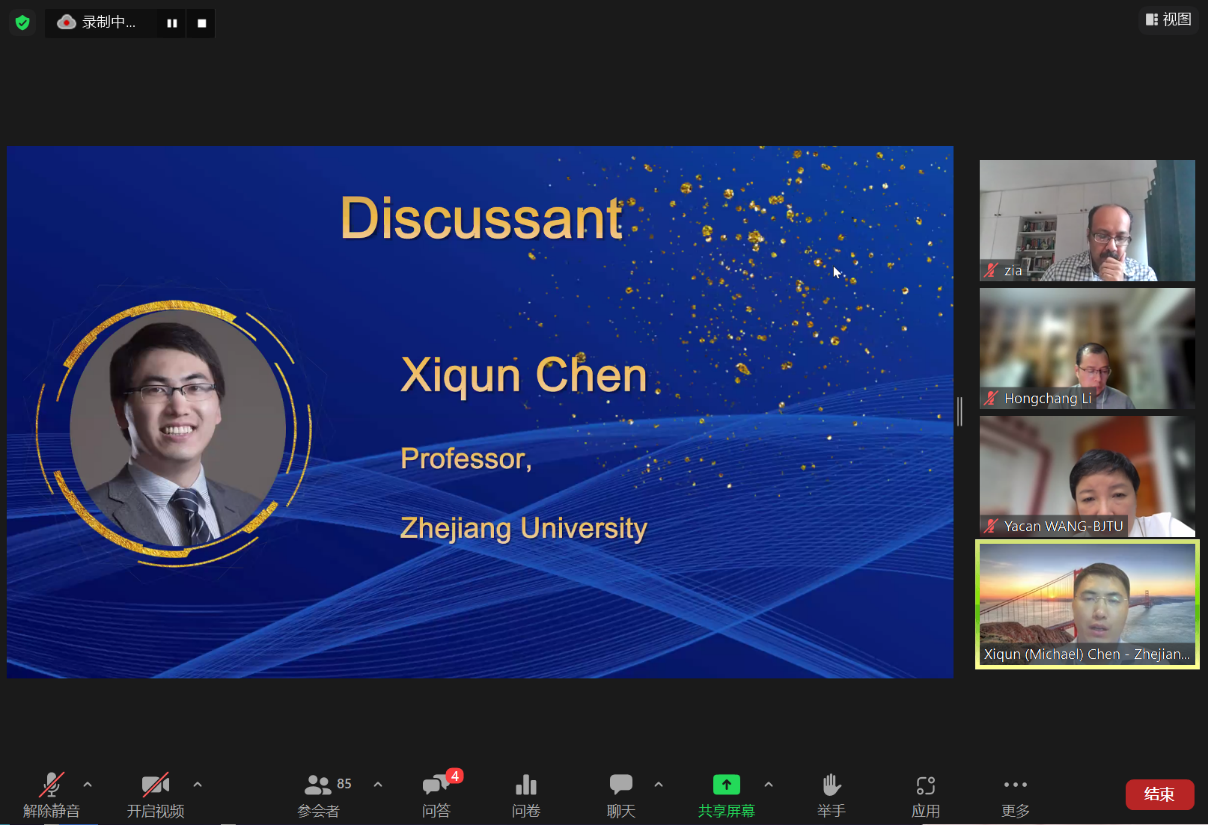Click muted mic icon on Yacan WANG-BJTU's tile
Viewport: 1208px width, 825px height.
click(x=992, y=526)
